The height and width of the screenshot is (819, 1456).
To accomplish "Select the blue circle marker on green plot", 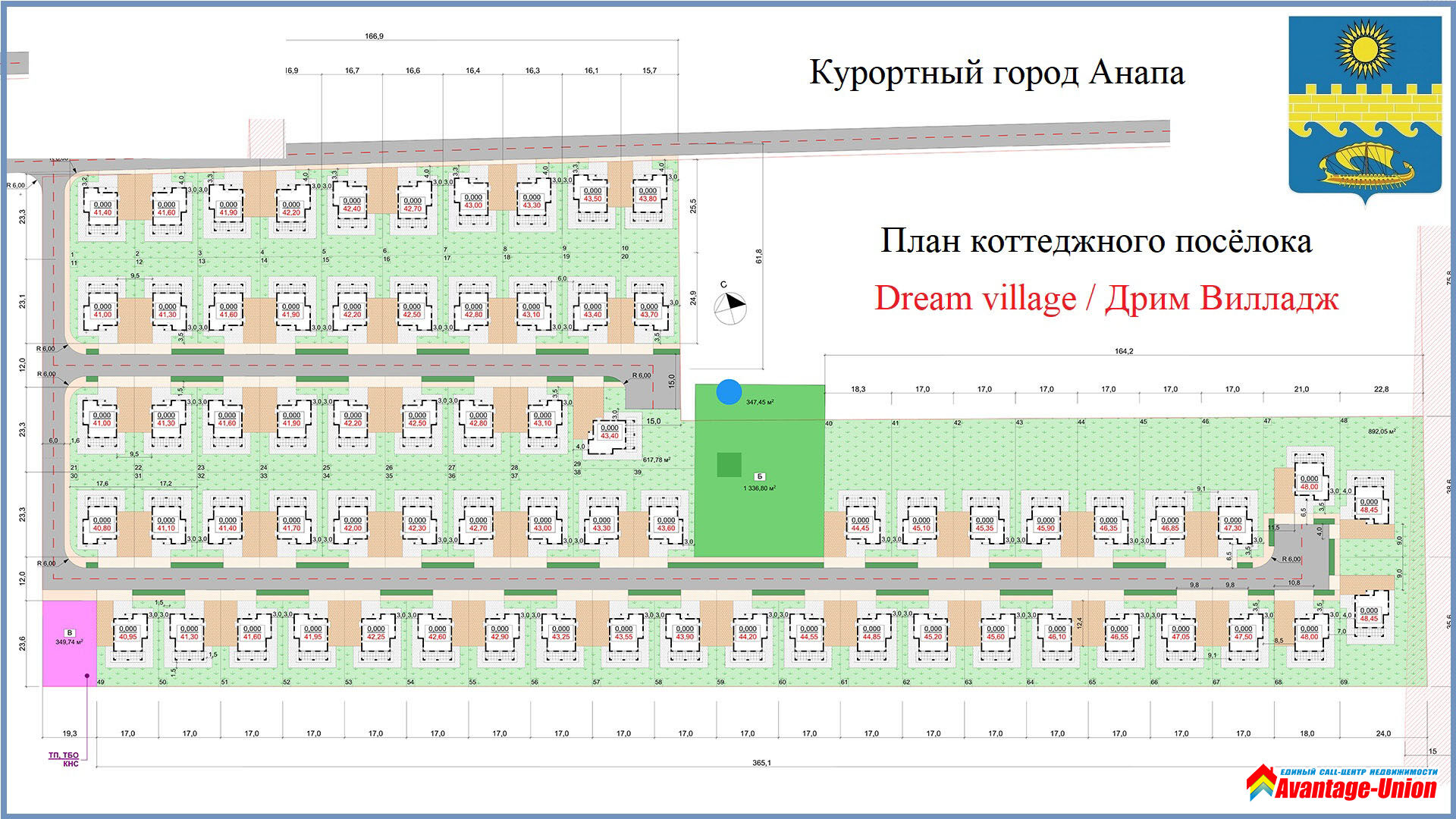I will (x=729, y=392).
